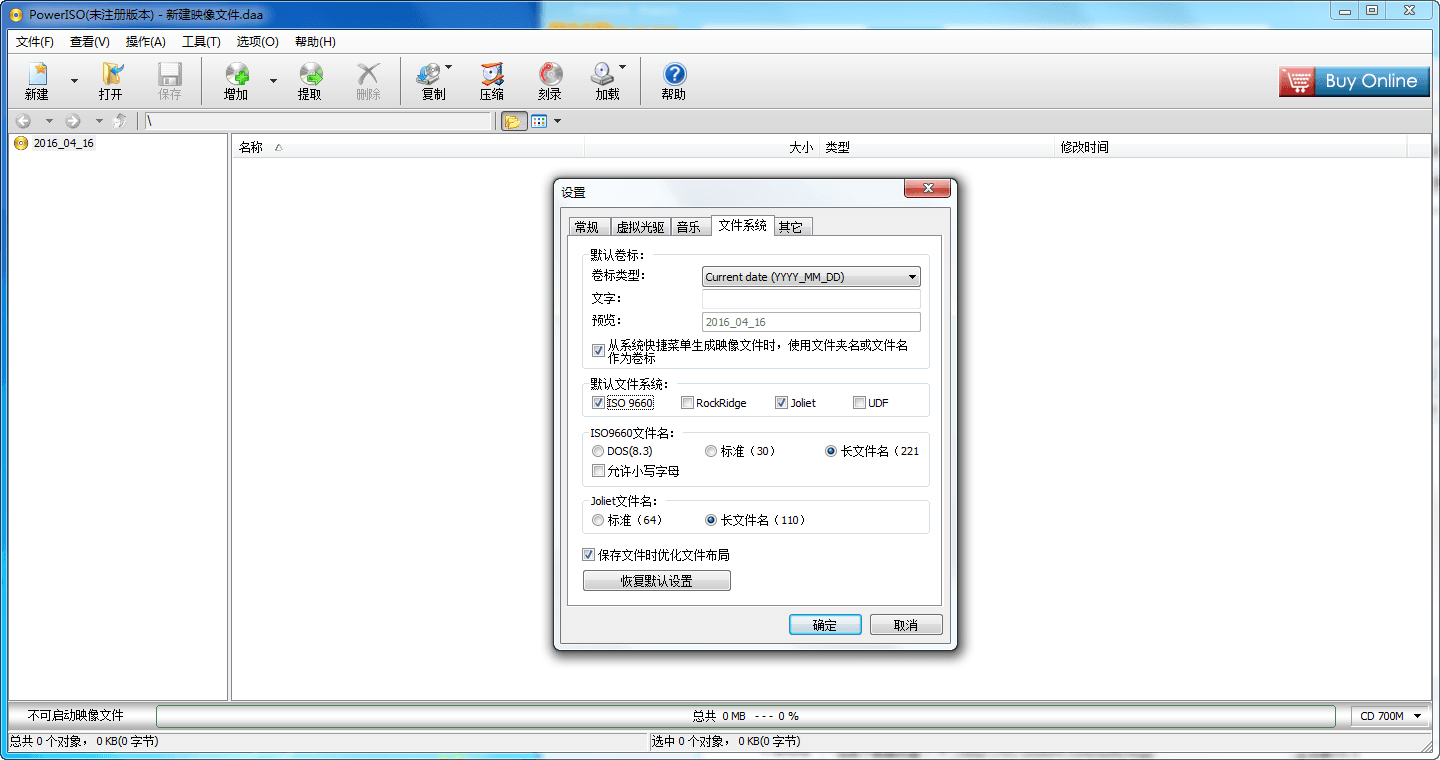Open the dropdown arrow next to 新建
The height and width of the screenshot is (760, 1440).
point(74,81)
